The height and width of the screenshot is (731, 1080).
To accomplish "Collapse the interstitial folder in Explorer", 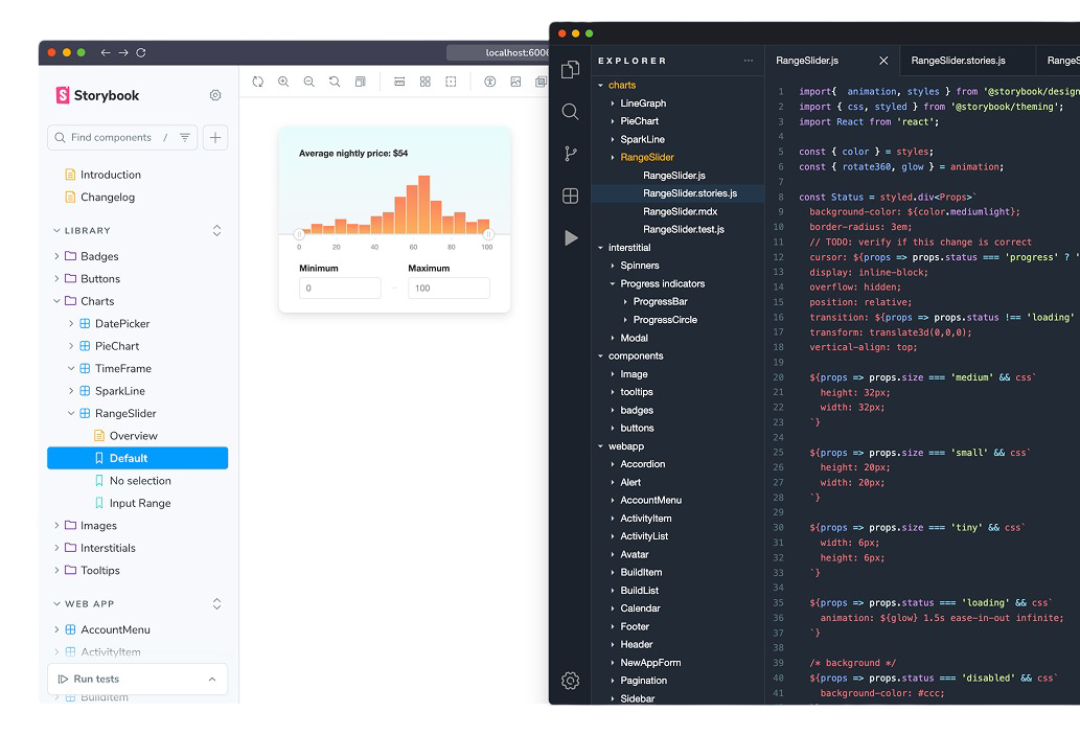I will tap(623, 247).
